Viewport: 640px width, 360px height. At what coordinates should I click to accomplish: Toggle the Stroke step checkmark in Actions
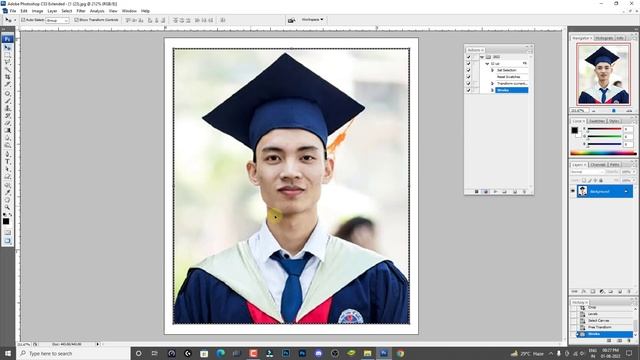pos(468,90)
